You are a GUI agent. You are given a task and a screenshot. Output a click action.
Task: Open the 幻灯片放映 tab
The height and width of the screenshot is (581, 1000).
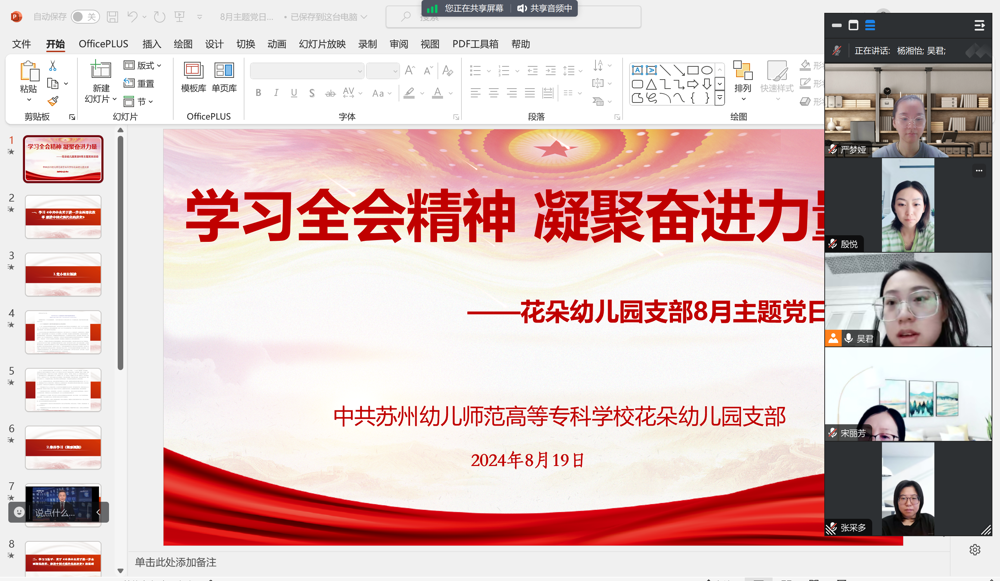[324, 43]
